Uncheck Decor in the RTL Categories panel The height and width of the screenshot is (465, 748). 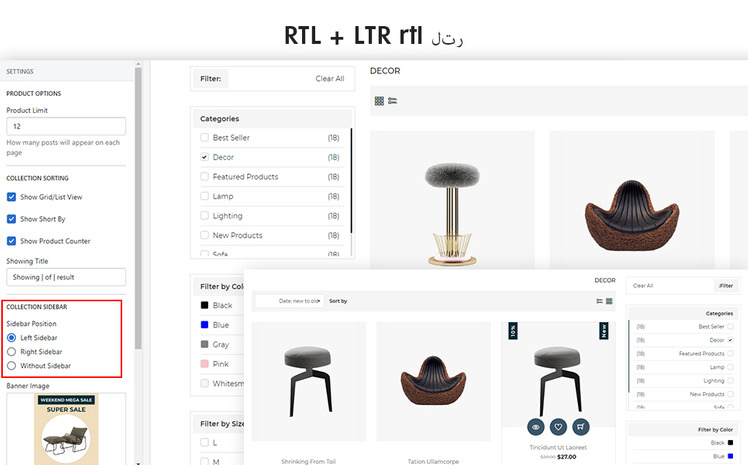point(730,340)
